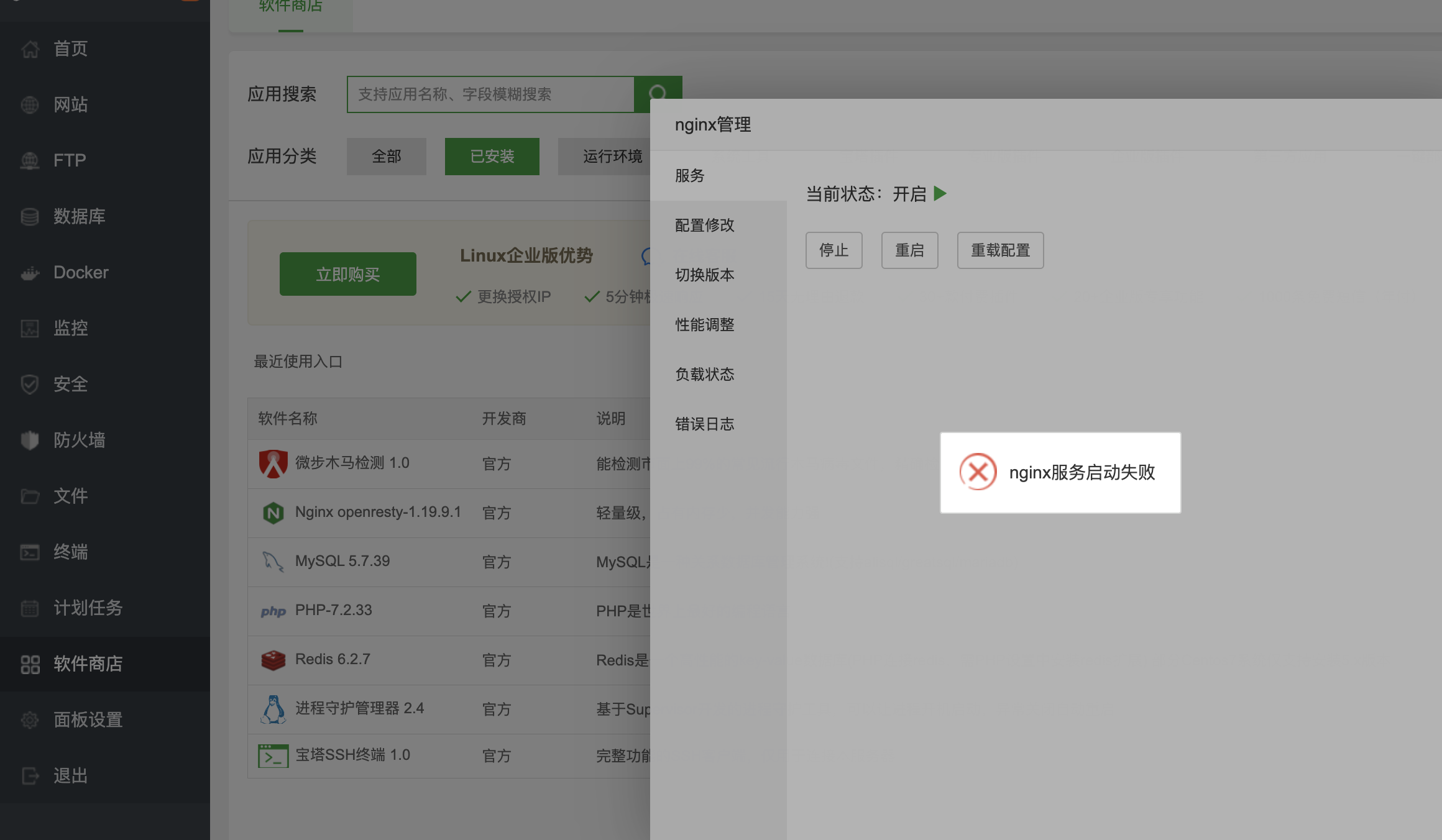Click the 立即购买 purchase button
Image resolution: width=1442 pixels, height=840 pixels.
pos(347,273)
